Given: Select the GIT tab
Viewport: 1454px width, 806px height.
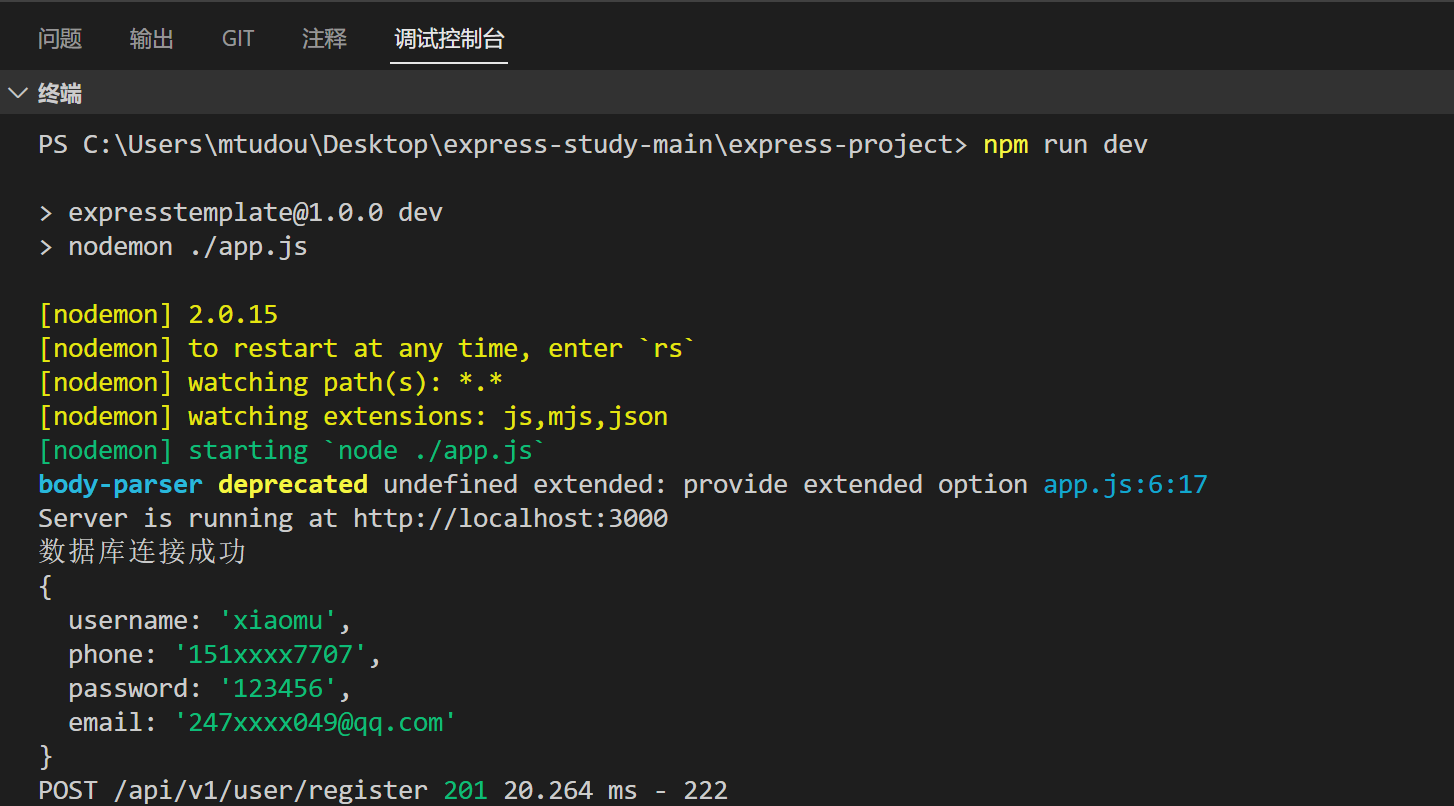Looking at the screenshot, I should [238, 39].
